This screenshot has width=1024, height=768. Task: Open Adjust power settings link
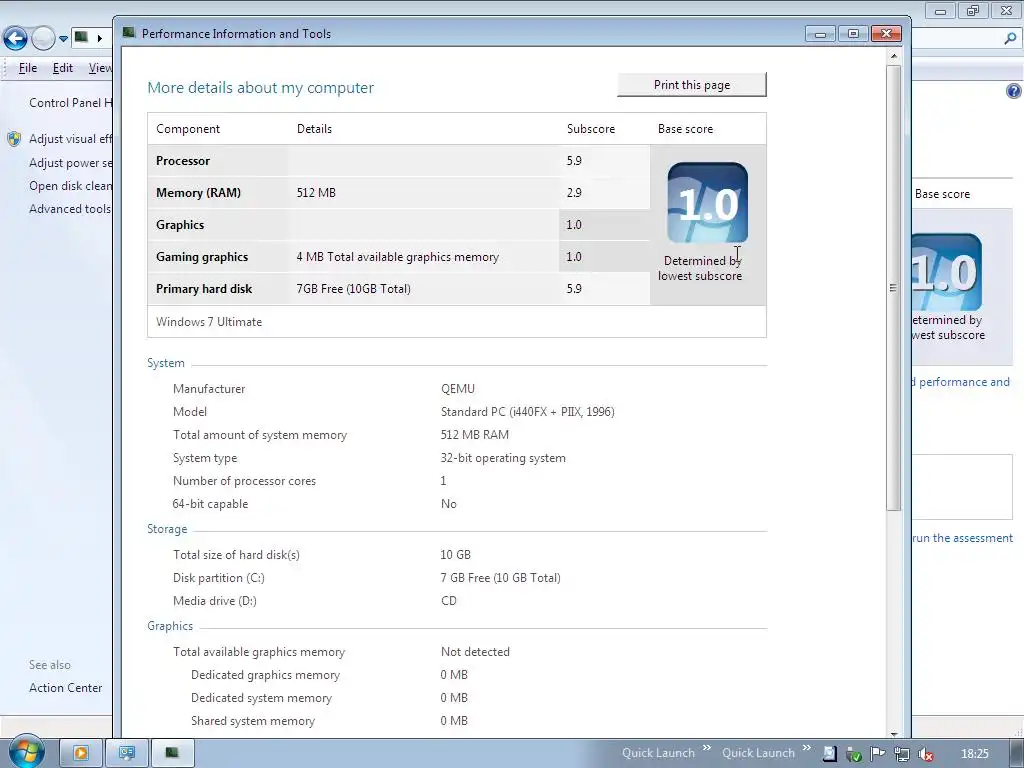click(71, 163)
